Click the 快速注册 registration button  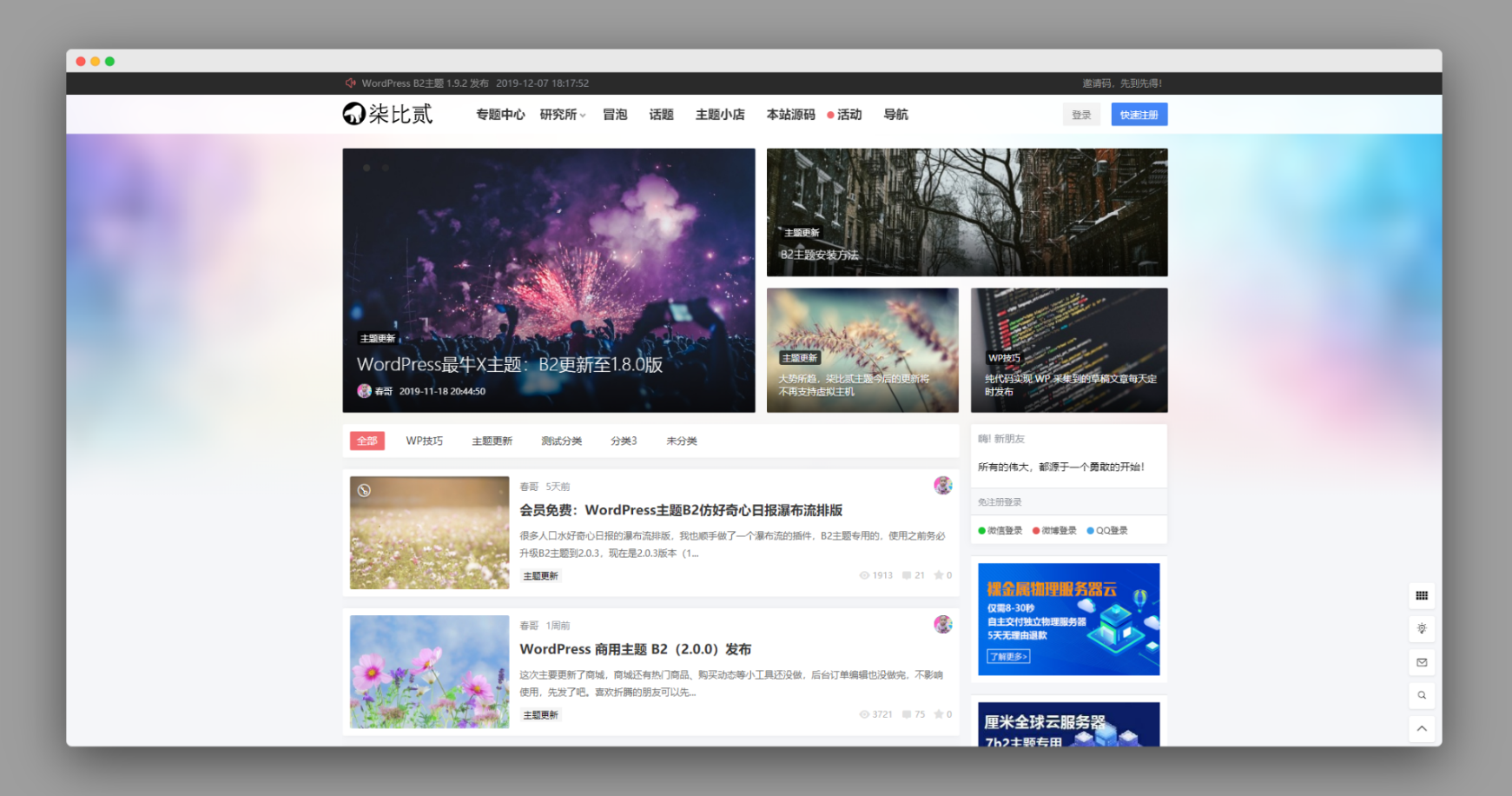pos(1139,114)
